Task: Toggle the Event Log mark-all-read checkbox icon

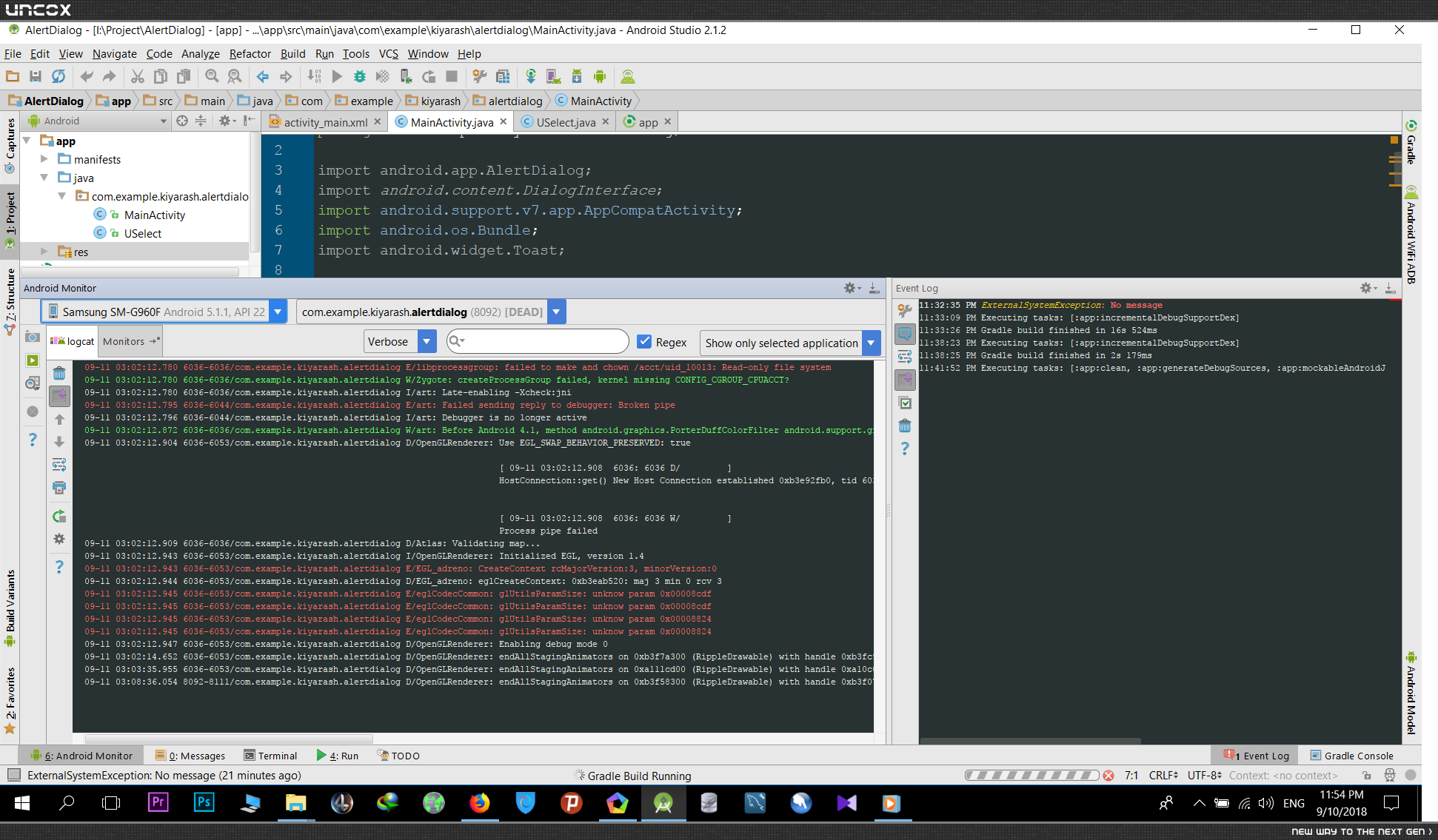Action: [x=905, y=403]
